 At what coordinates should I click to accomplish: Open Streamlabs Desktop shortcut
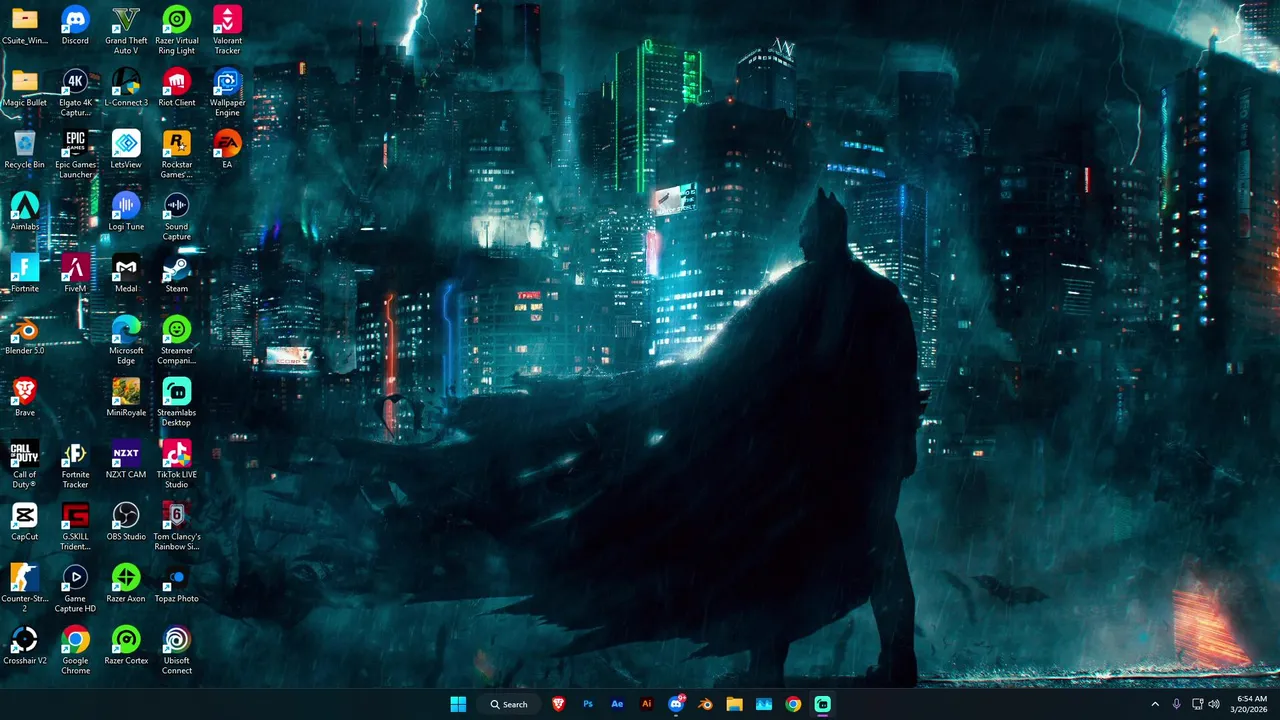[177, 403]
